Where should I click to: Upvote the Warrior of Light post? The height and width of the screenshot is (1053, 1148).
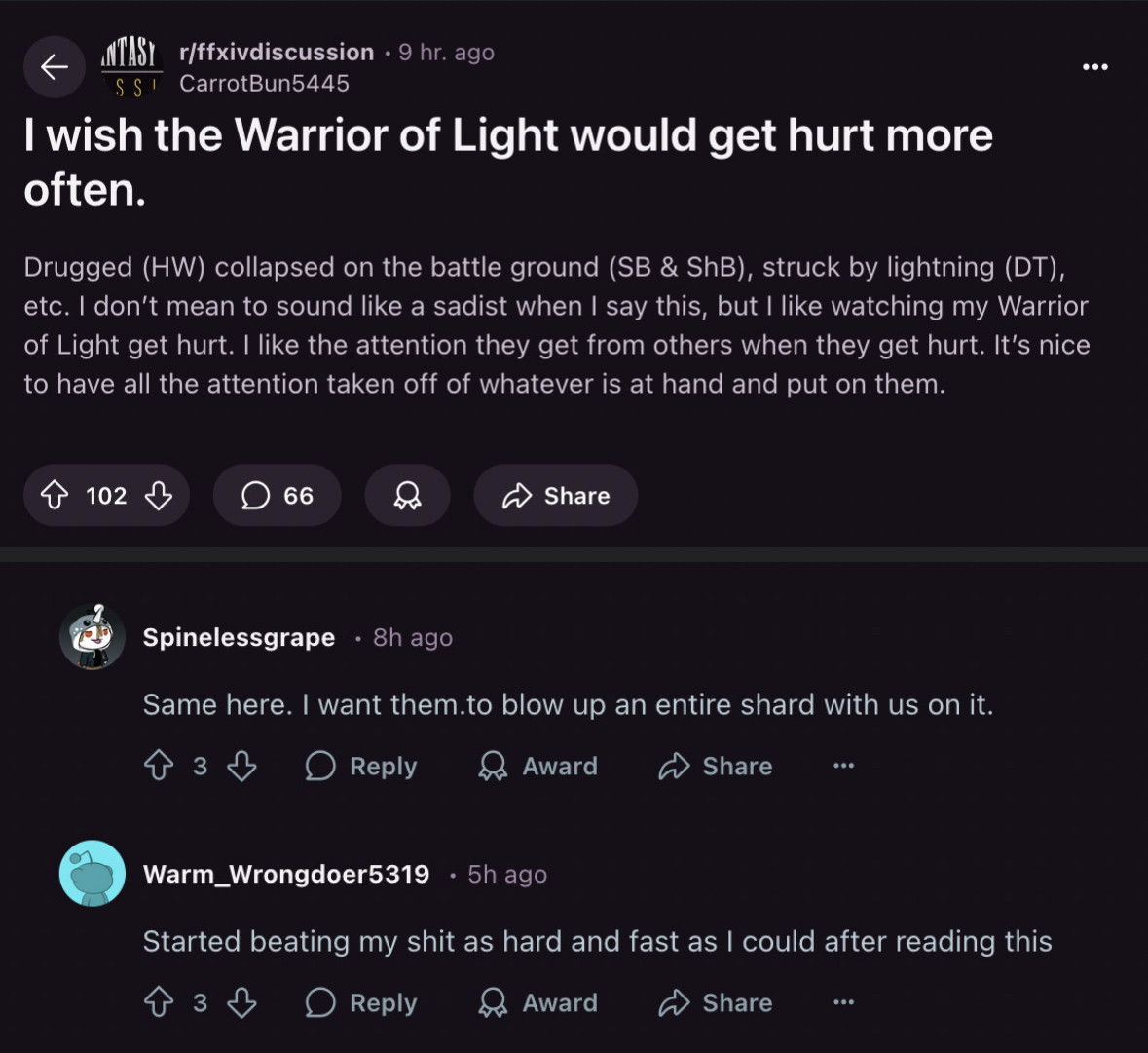tap(55, 496)
